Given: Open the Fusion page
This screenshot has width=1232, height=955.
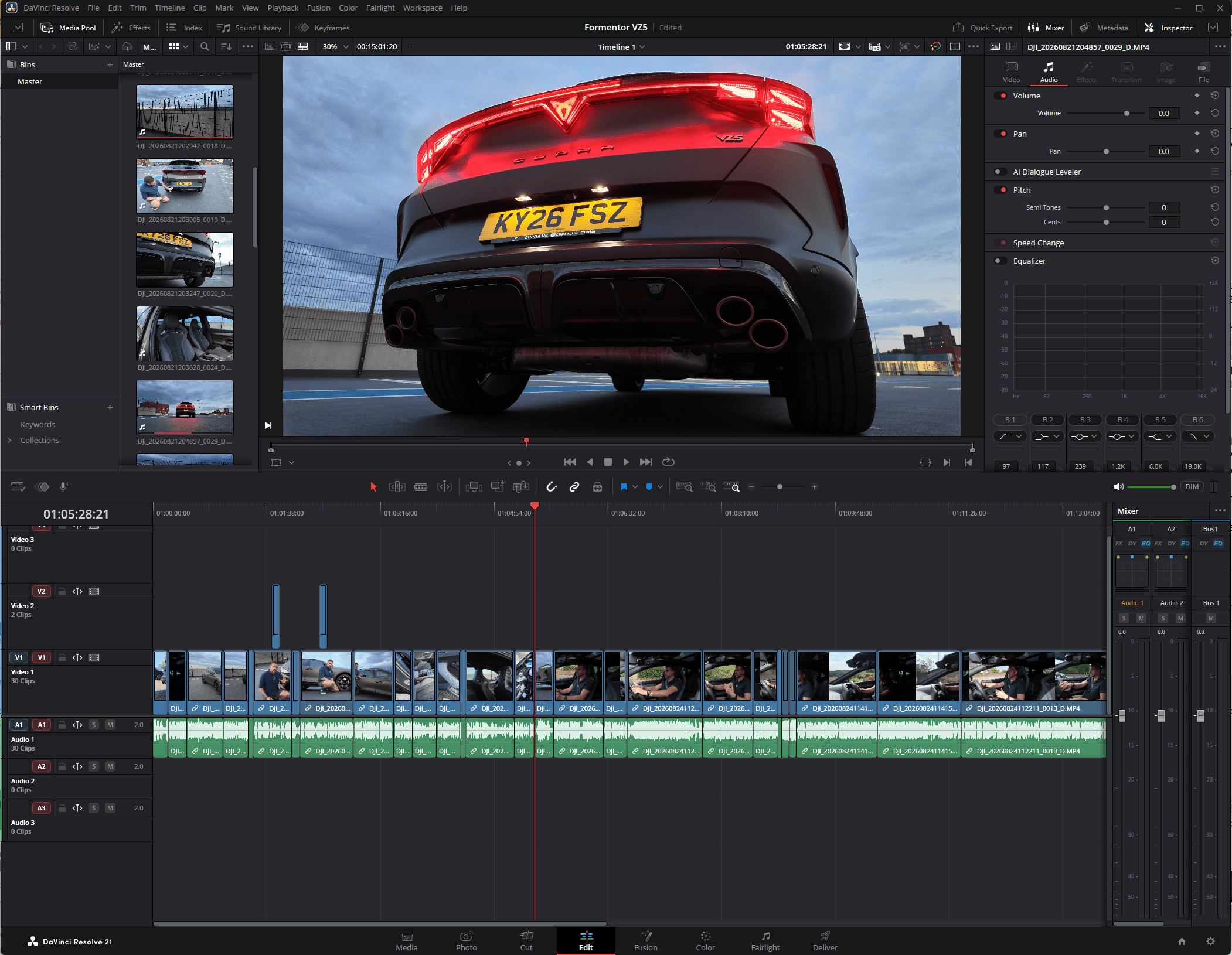Looking at the screenshot, I should (x=645, y=941).
